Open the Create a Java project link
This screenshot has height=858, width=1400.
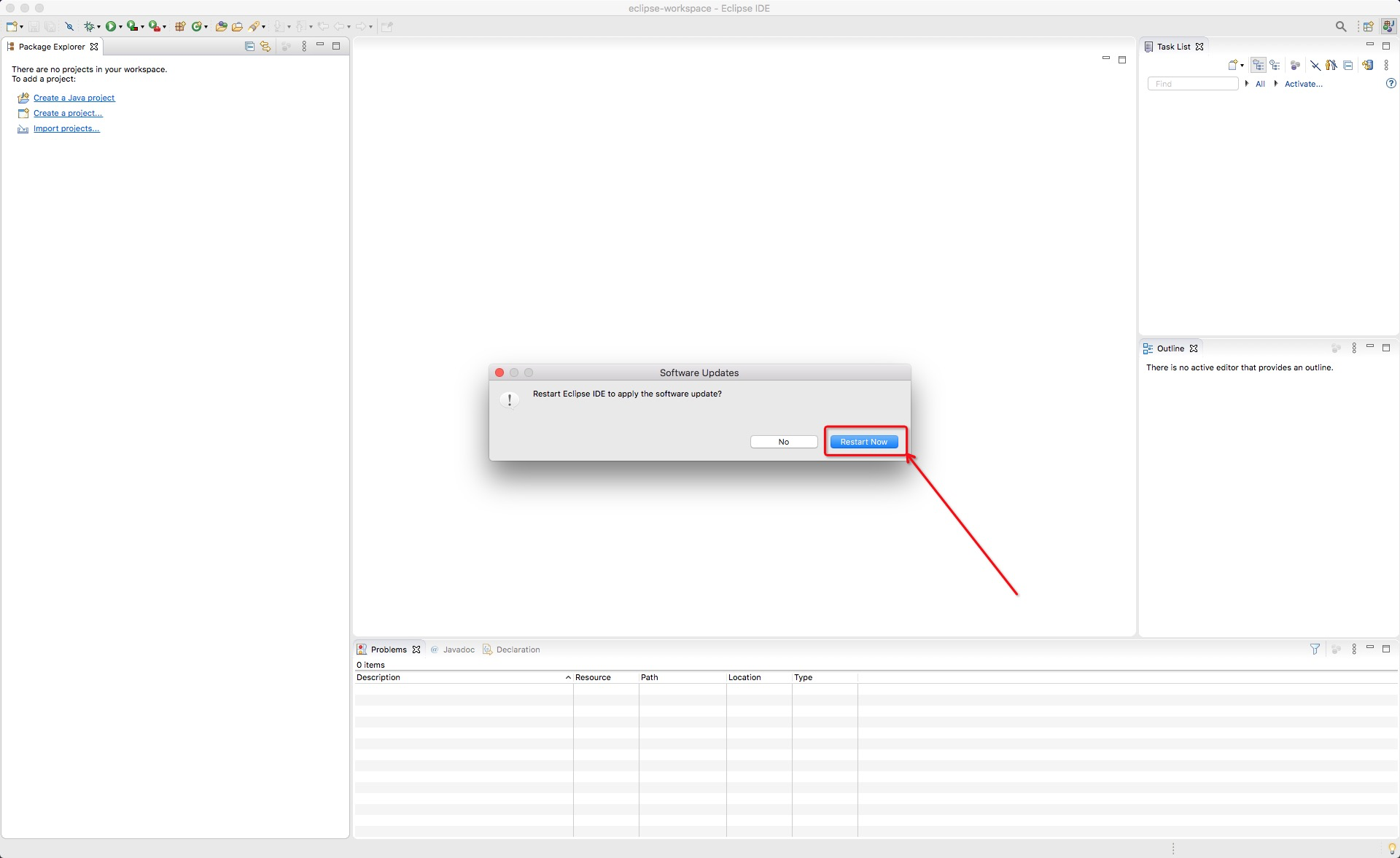pyautogui.click(x=74, y=98)
